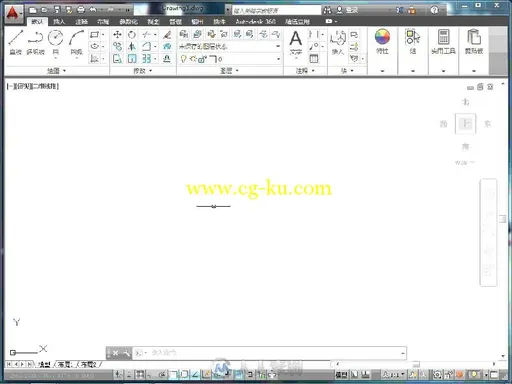Click the Explode tool icon

(x=167, y=46)
